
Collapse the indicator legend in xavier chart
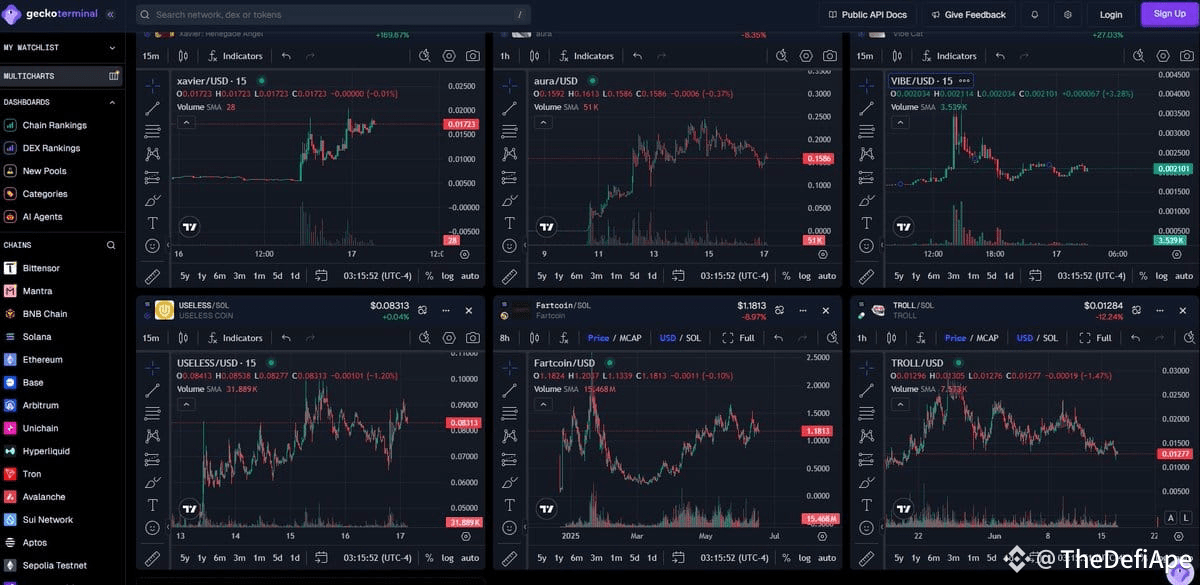186,122
